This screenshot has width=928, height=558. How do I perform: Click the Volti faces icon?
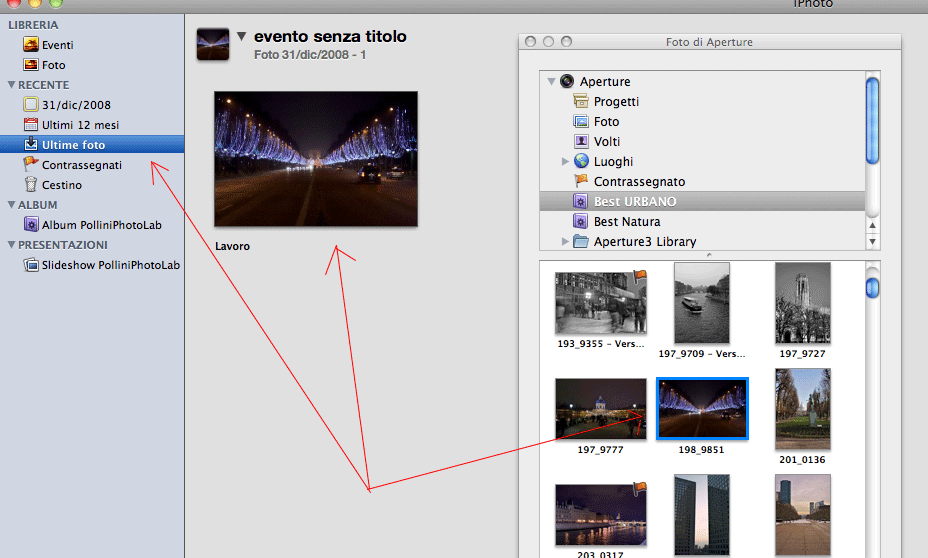coord(581,141)
